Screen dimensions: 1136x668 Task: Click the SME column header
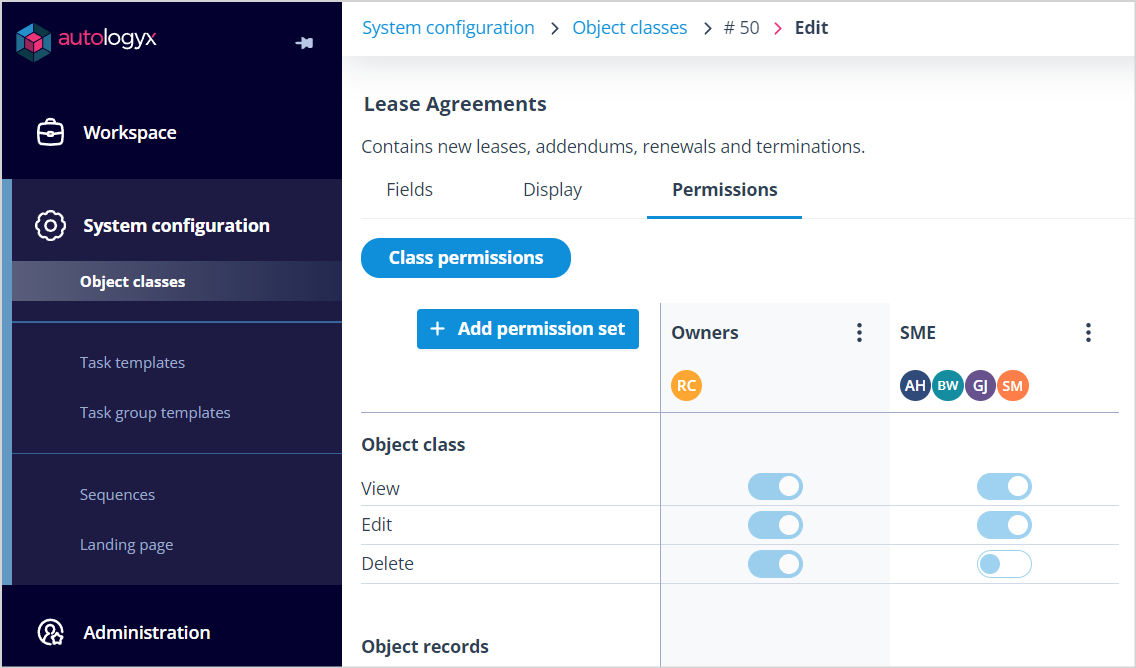[918, 333]
